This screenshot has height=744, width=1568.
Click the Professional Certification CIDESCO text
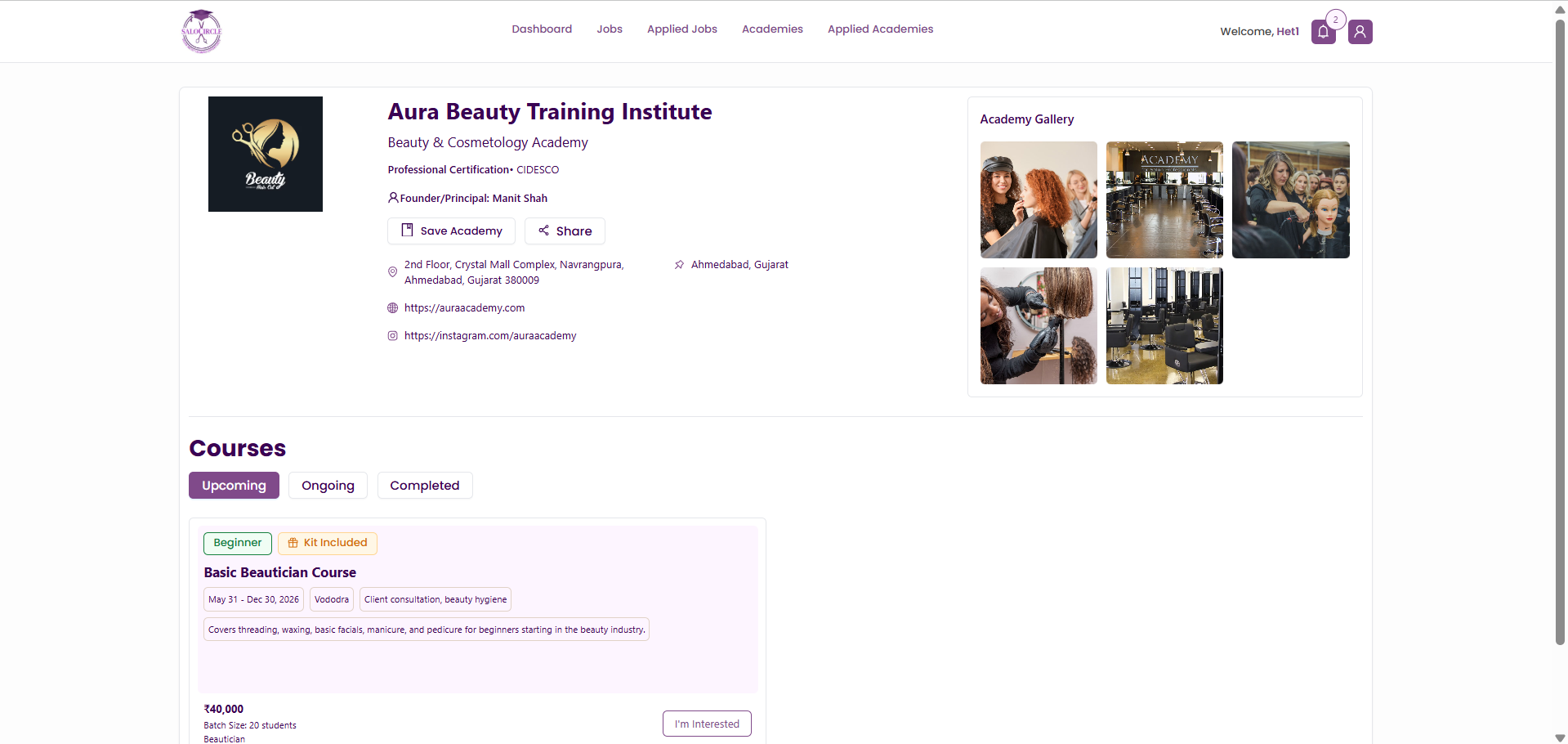473,170
